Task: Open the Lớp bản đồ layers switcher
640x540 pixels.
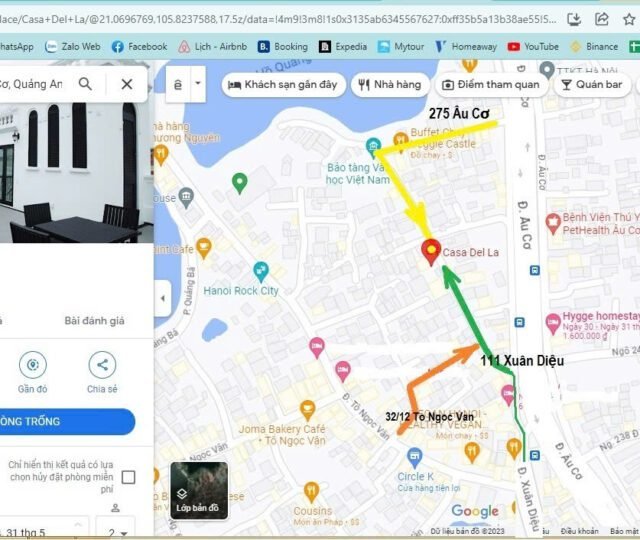Action: [197, 491]
